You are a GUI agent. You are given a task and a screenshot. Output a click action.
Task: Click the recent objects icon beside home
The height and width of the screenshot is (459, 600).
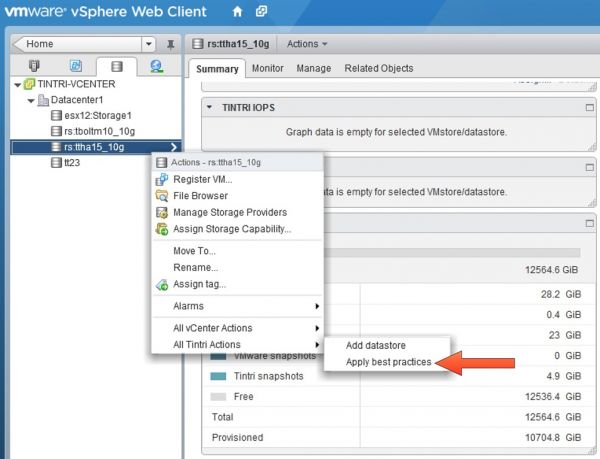(261, 11)
